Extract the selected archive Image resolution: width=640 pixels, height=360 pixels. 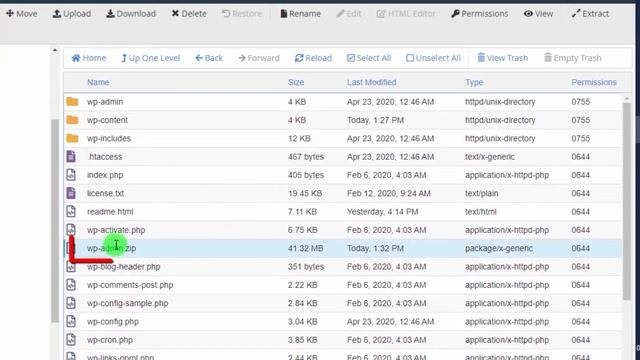(x=590, y=14)
